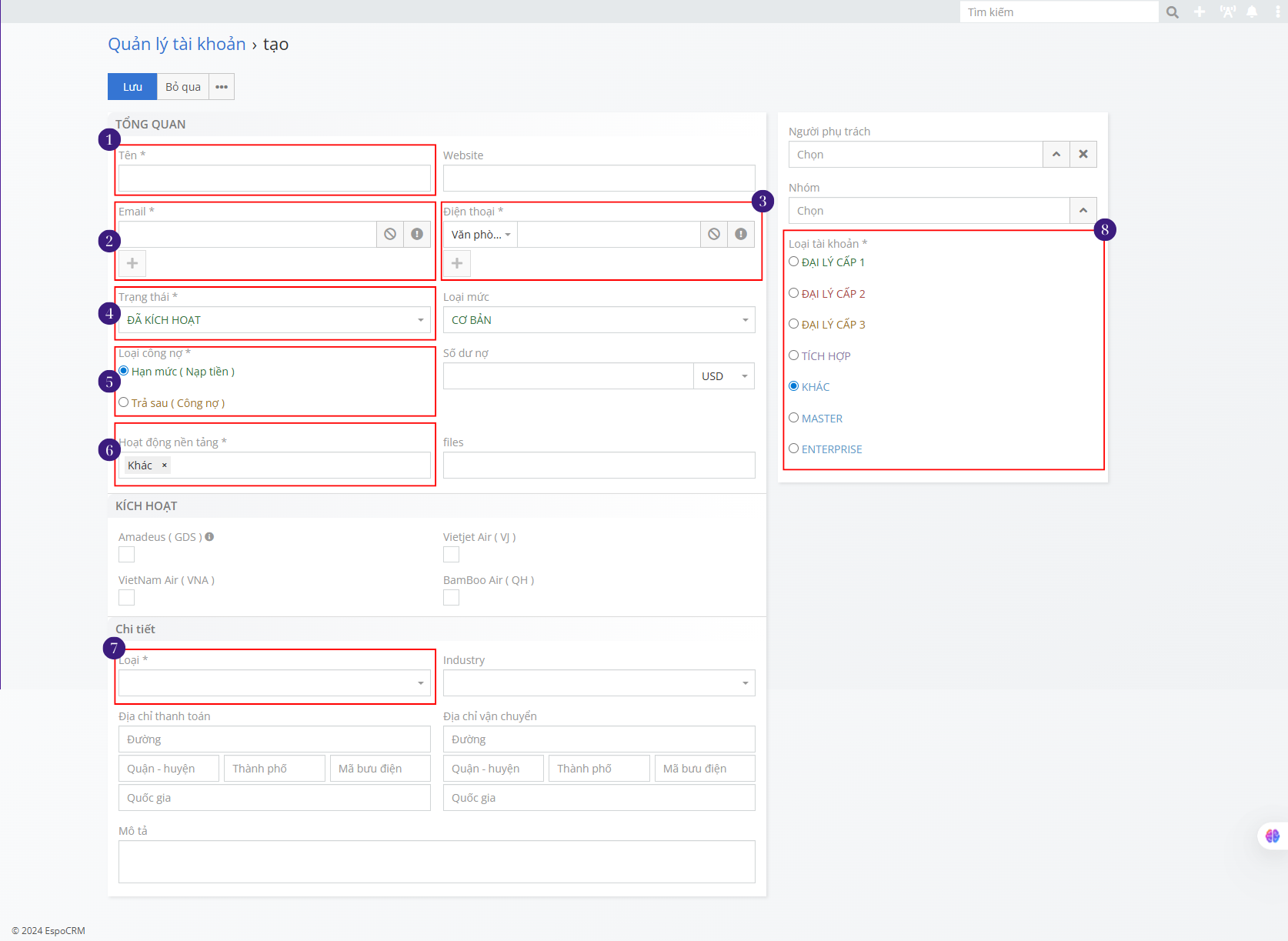Click the opt-out icon in Điện thoại field
The width and height of the screenshot is (1288, 941).
tap(714, 234)
